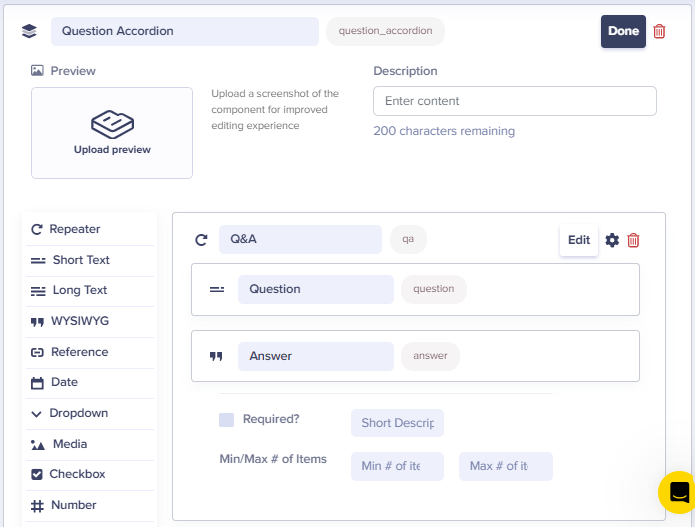Click the WYSIWYG quote icon beside Answer
Viewport: 695px width, 527px height.
click(216, 356)
